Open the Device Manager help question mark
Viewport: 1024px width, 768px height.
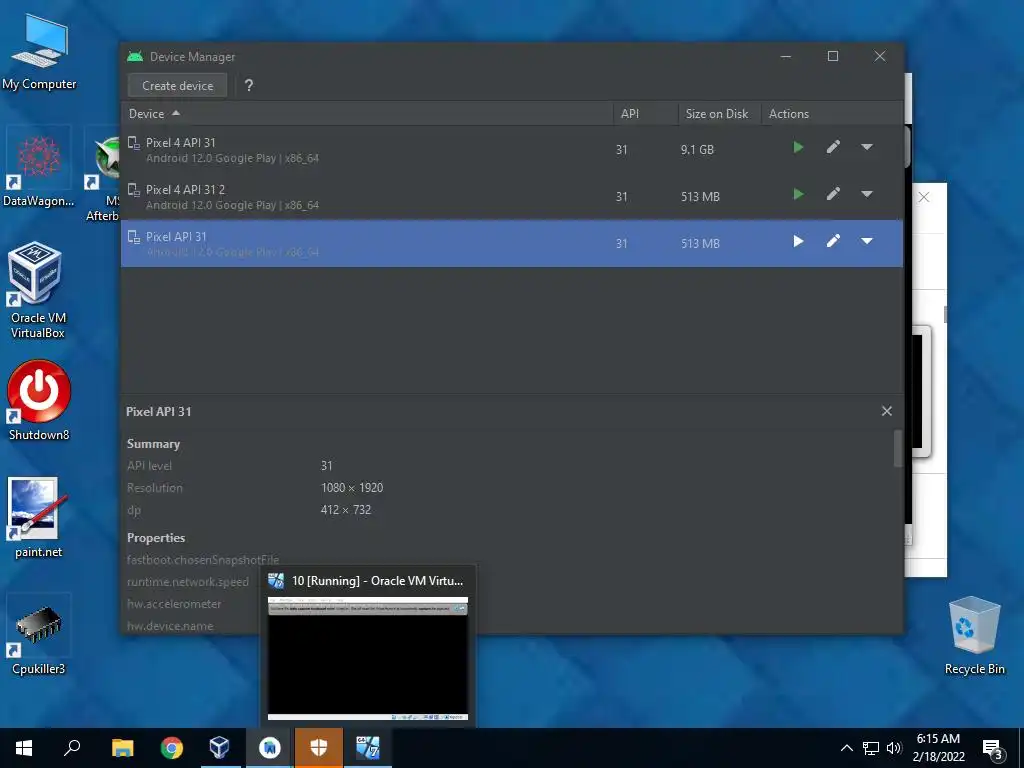click(x=248, y=86)
